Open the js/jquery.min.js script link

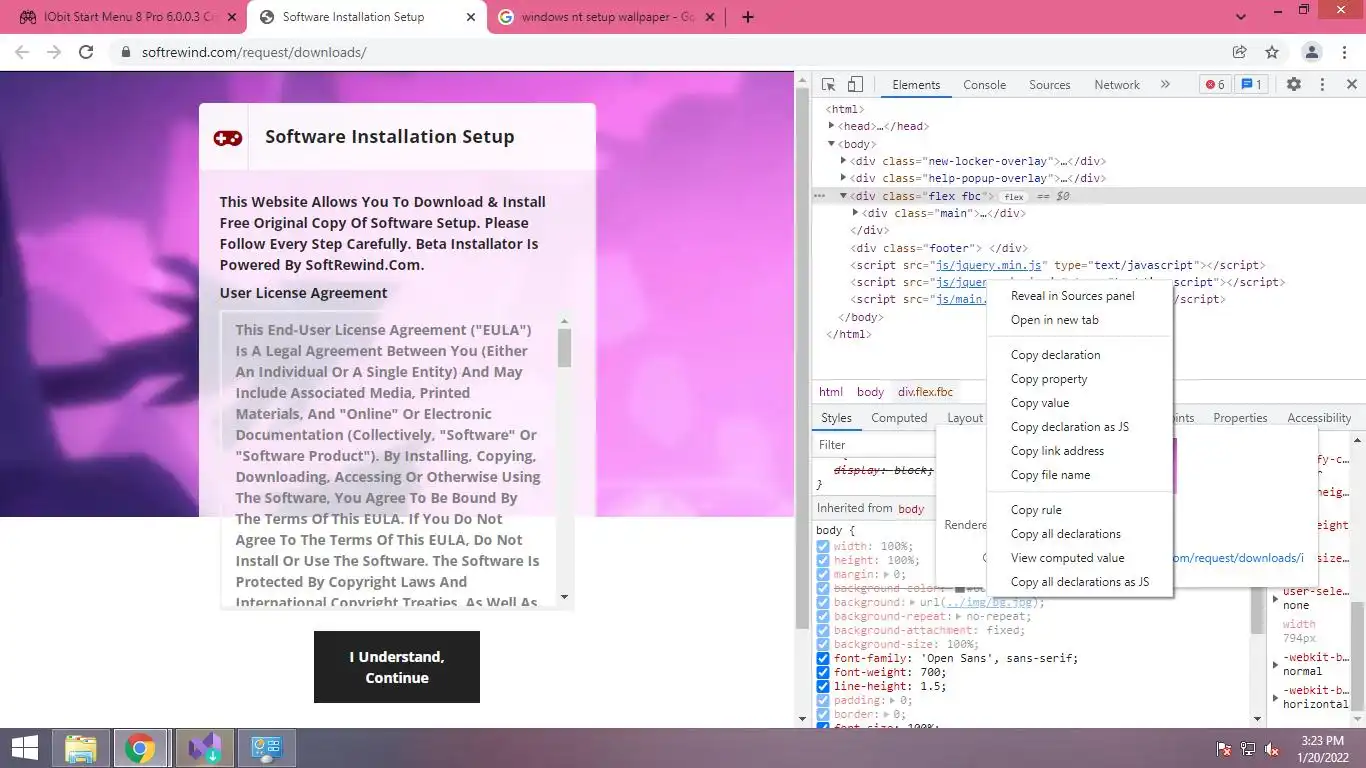tap(990, 265)
